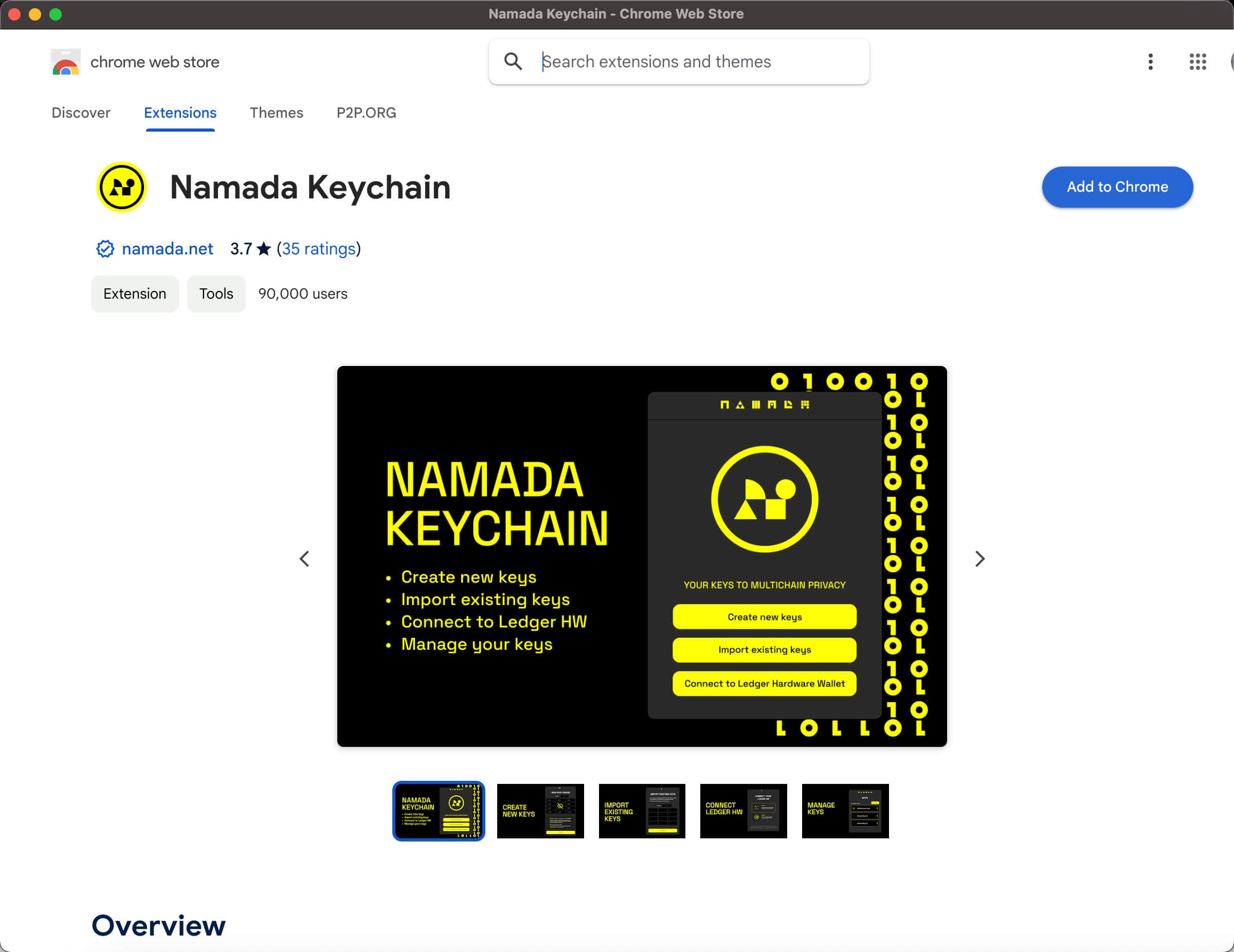1234x952 pixels.
Task: Open the Google apps grid icon
Action: click(1198, 62)
